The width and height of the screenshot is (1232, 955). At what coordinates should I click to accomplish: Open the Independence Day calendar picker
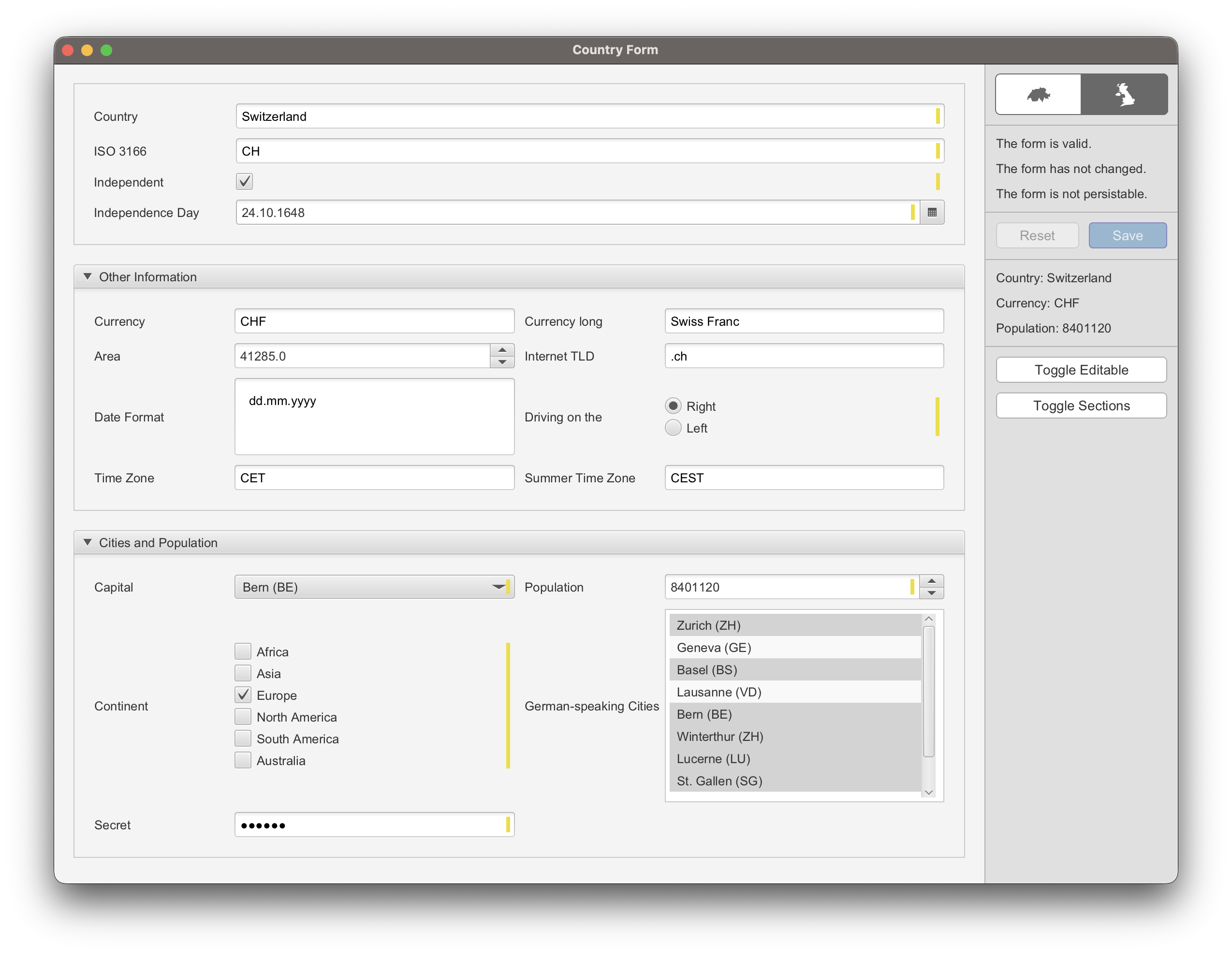[932, 213]
